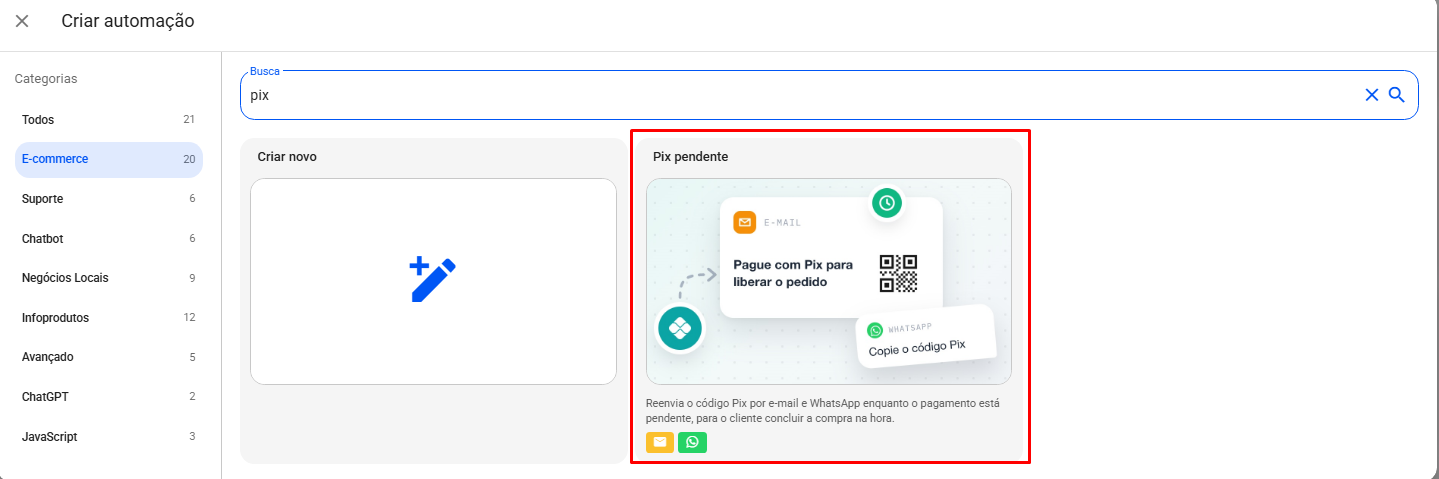
Task: Open the JavaScript category
Action: 109,437
